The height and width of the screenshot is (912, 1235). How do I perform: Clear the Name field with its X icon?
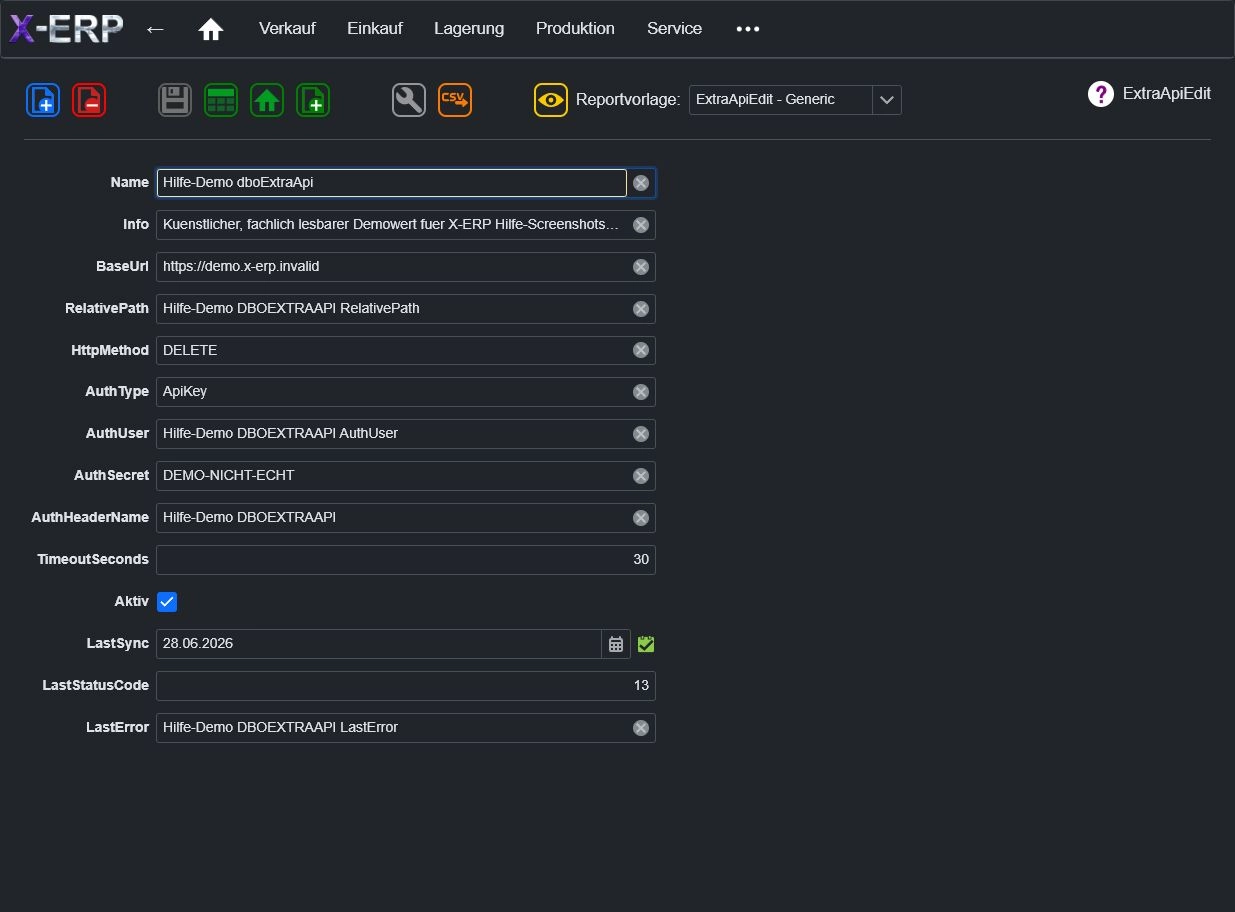(641, 183)
